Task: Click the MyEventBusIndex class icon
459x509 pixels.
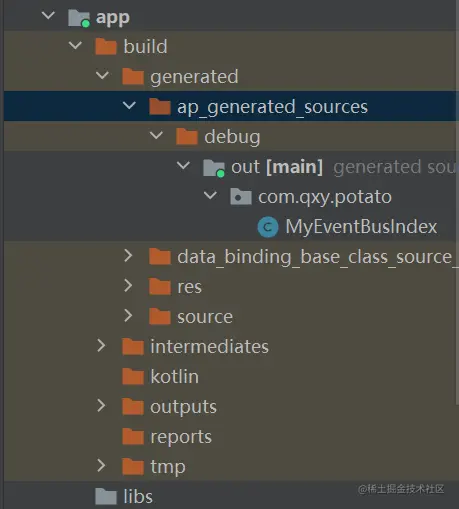Action: 268,227
